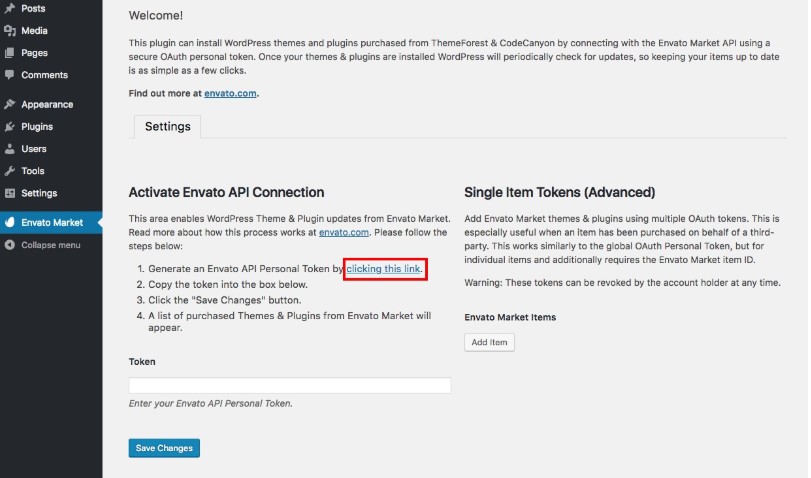The height and width of the screenshot is (478, 811).
Task: Click the Posts pin icon
Action: pos(10,8)
